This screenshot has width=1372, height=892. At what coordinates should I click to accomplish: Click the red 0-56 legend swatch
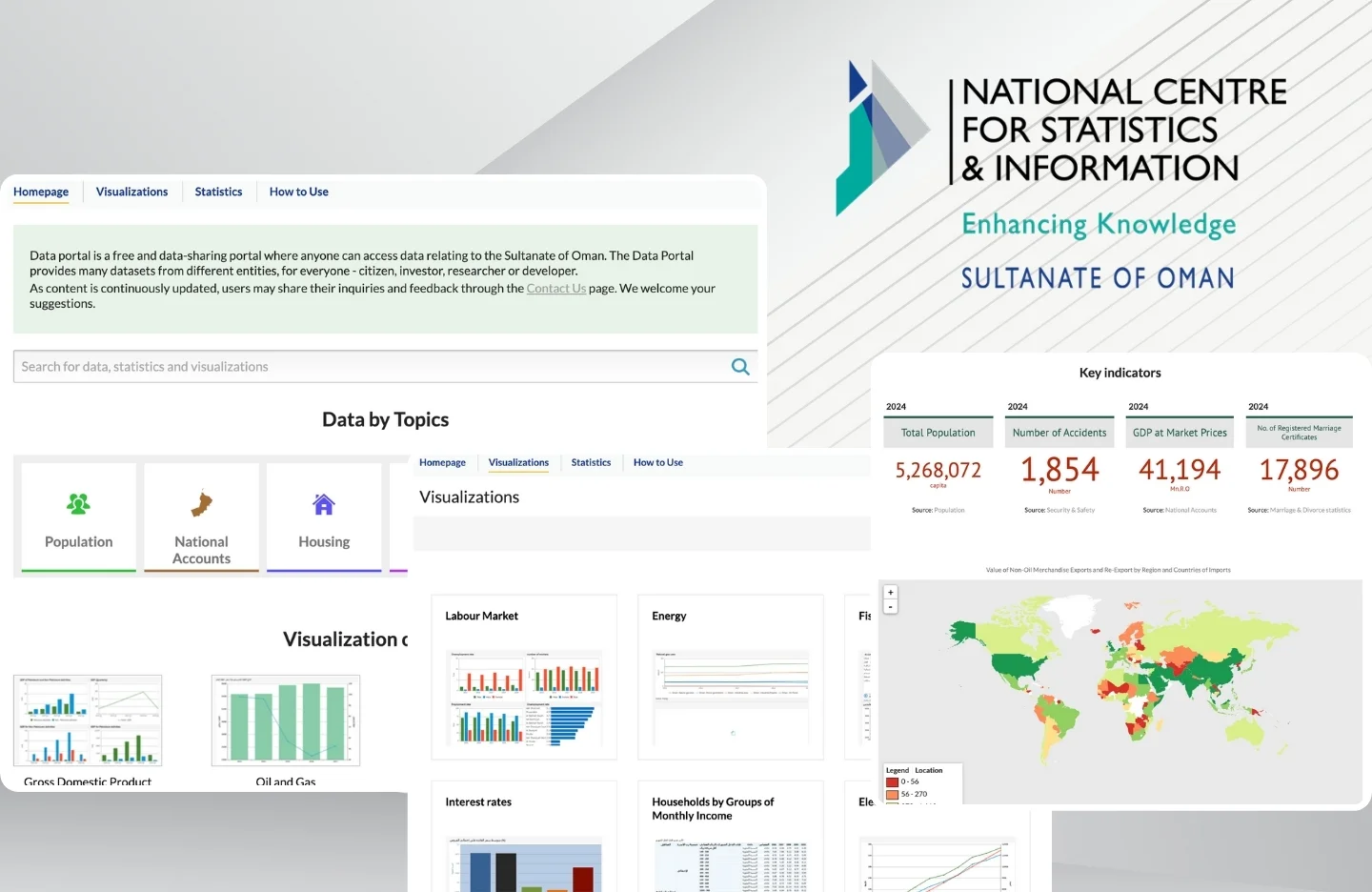[892, 781]
